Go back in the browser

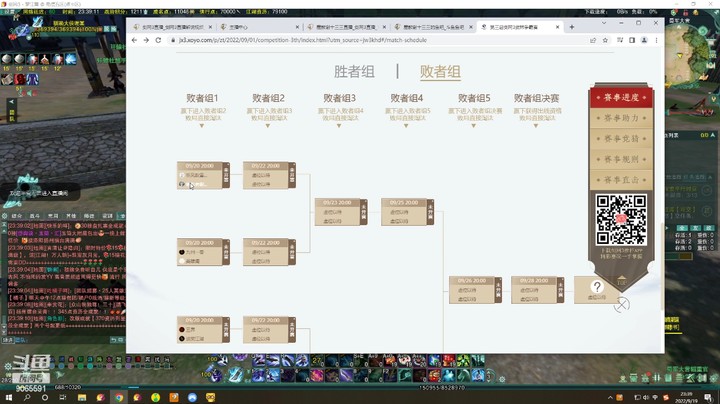point(134,40)
